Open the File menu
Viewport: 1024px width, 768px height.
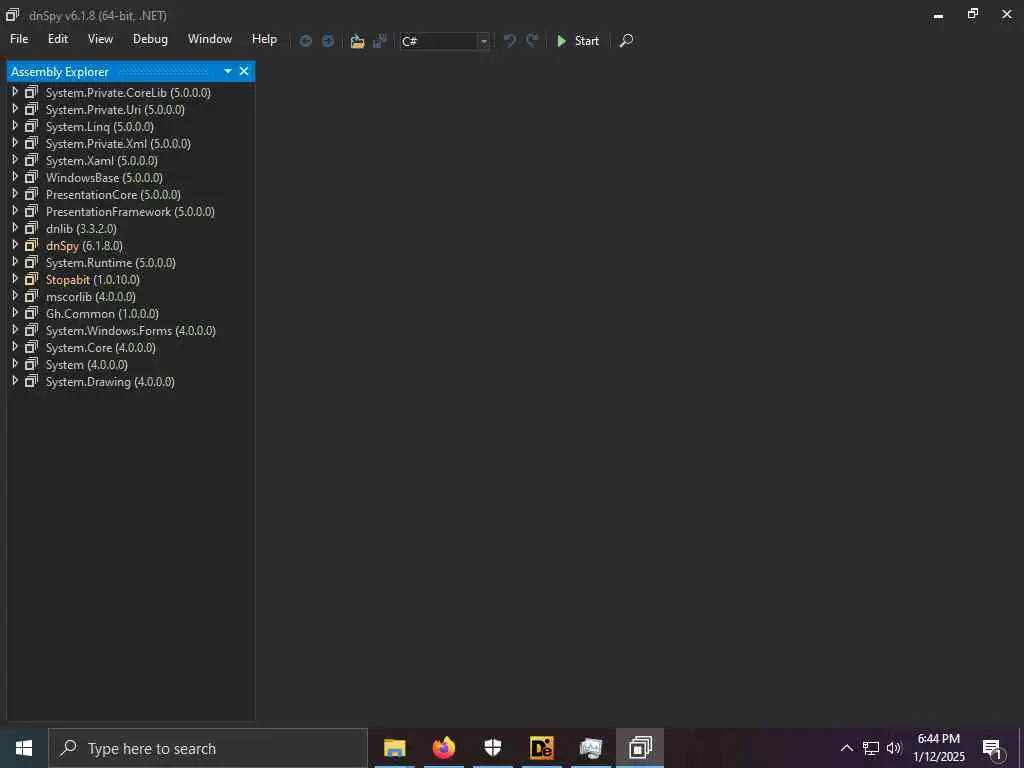(19, 39)
